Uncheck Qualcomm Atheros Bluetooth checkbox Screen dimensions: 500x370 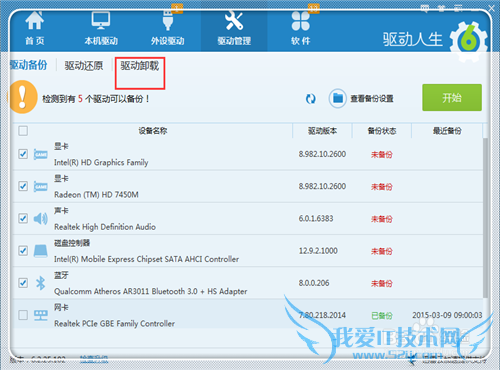click(23, 283)
